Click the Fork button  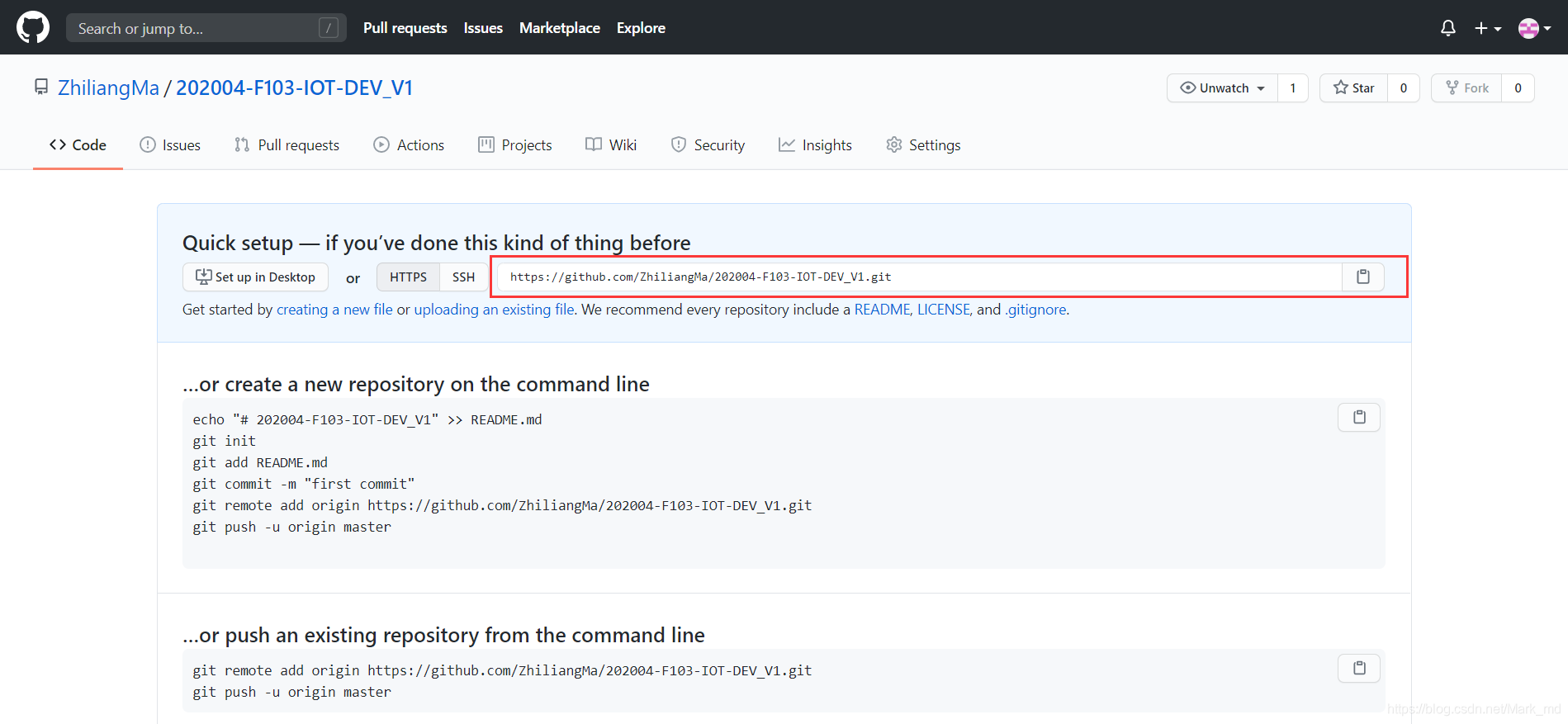click(x=1467, y=88)
